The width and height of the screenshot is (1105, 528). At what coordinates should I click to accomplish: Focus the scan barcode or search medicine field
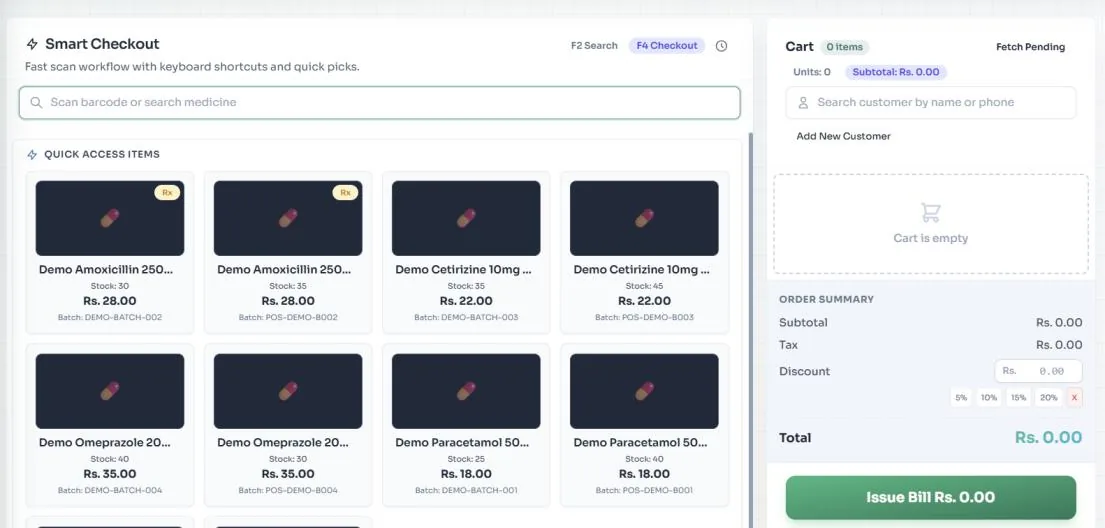coord(380,103)
